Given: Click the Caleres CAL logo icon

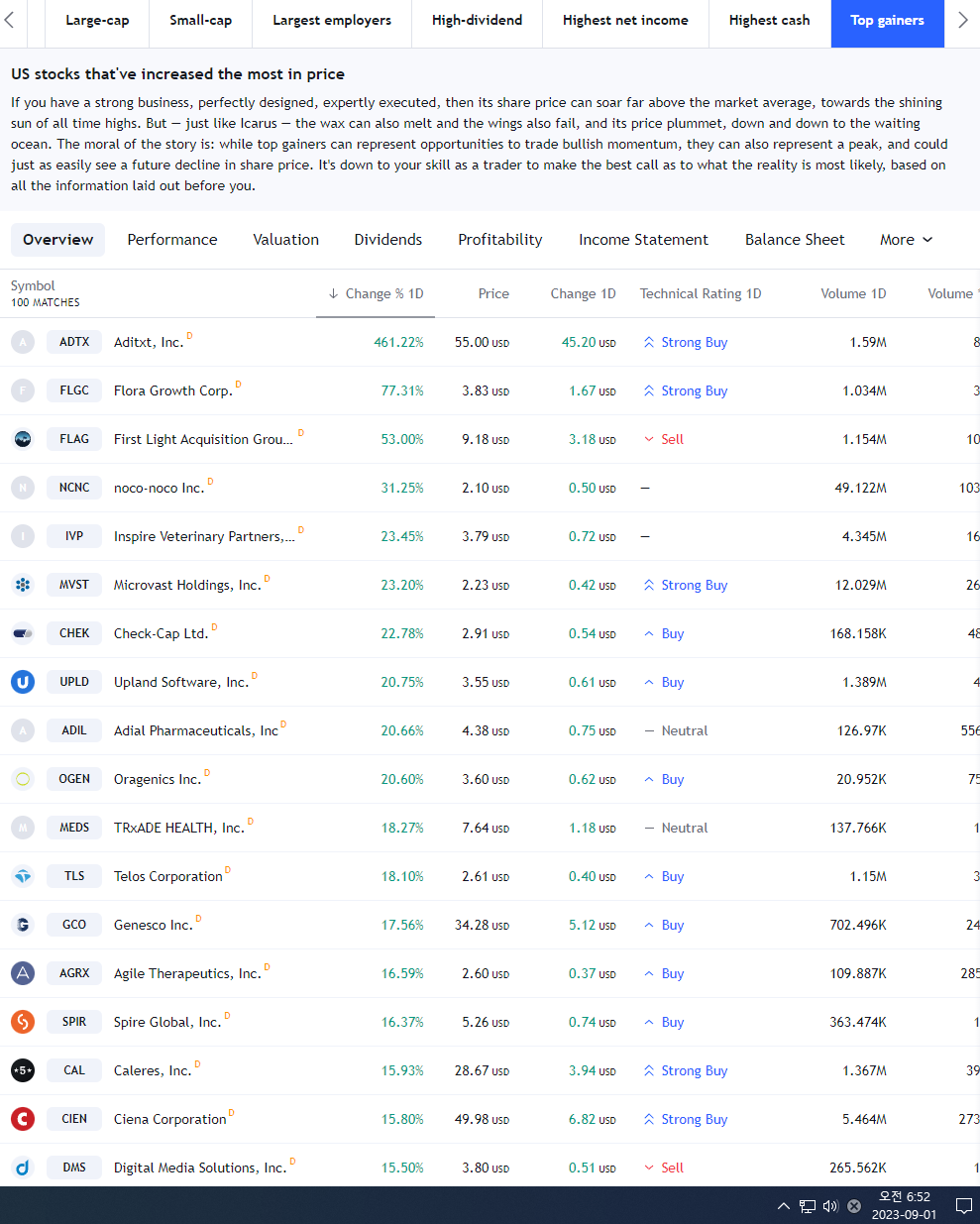Looking at the screenshot, I should point(23,1070).
